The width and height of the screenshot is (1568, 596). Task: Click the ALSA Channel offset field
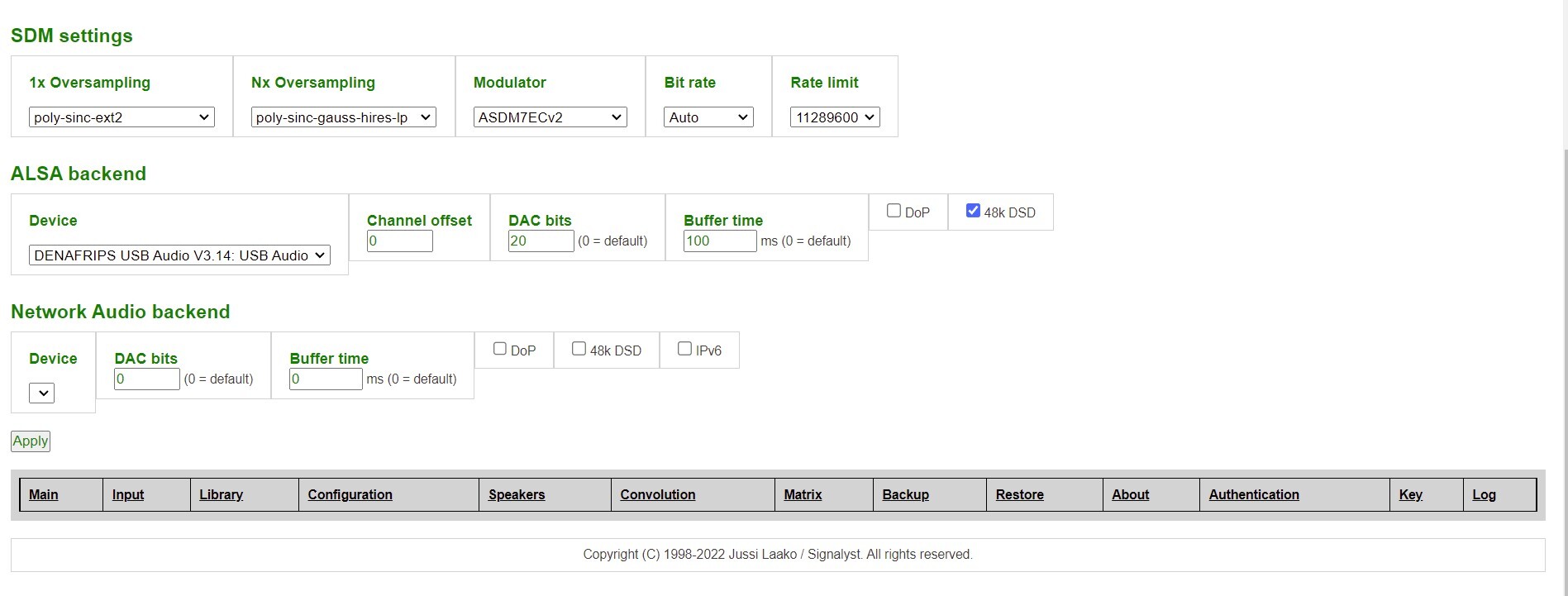(x=399, y=241)
